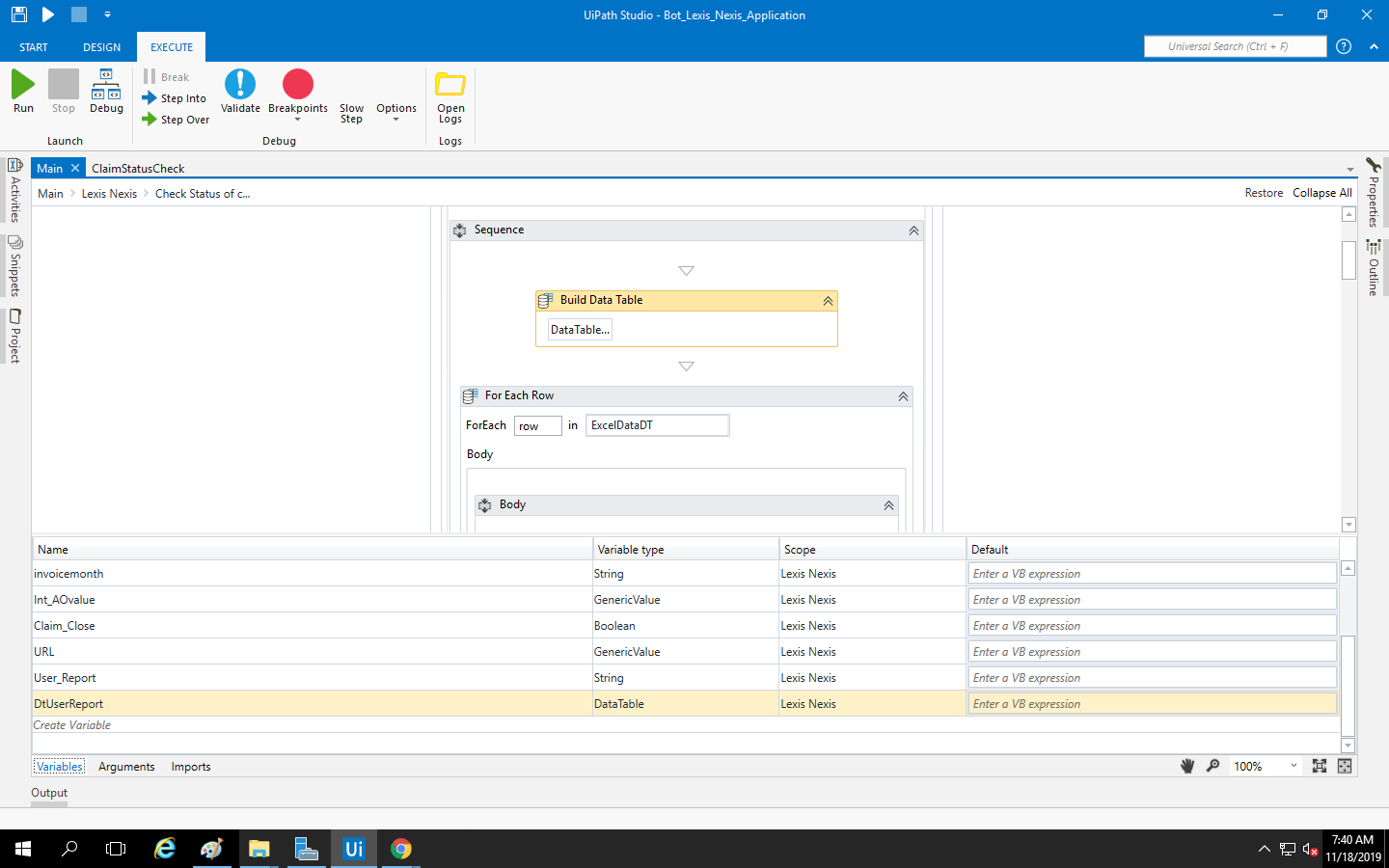Collapse the Body sequence

[888, 505]
